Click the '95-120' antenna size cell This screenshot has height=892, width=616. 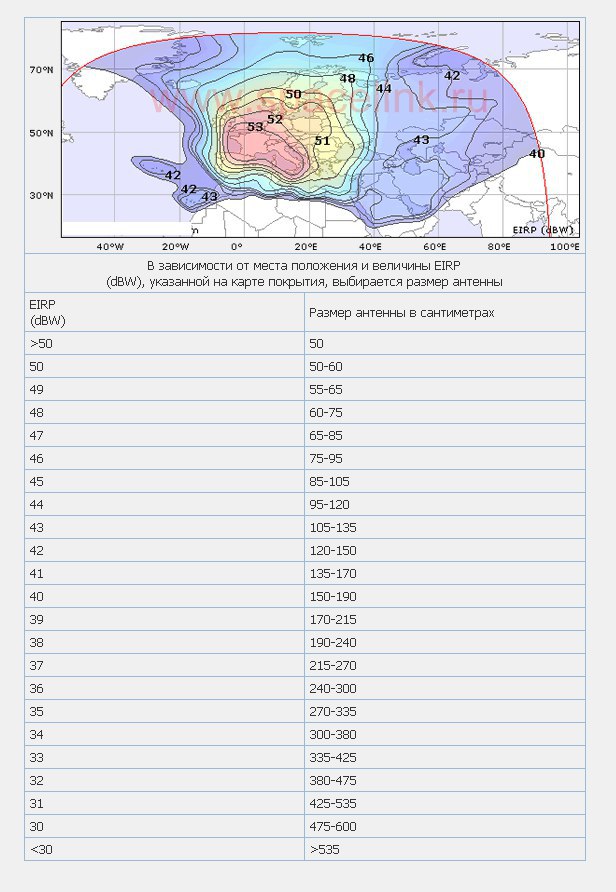(x=445, y=505)
